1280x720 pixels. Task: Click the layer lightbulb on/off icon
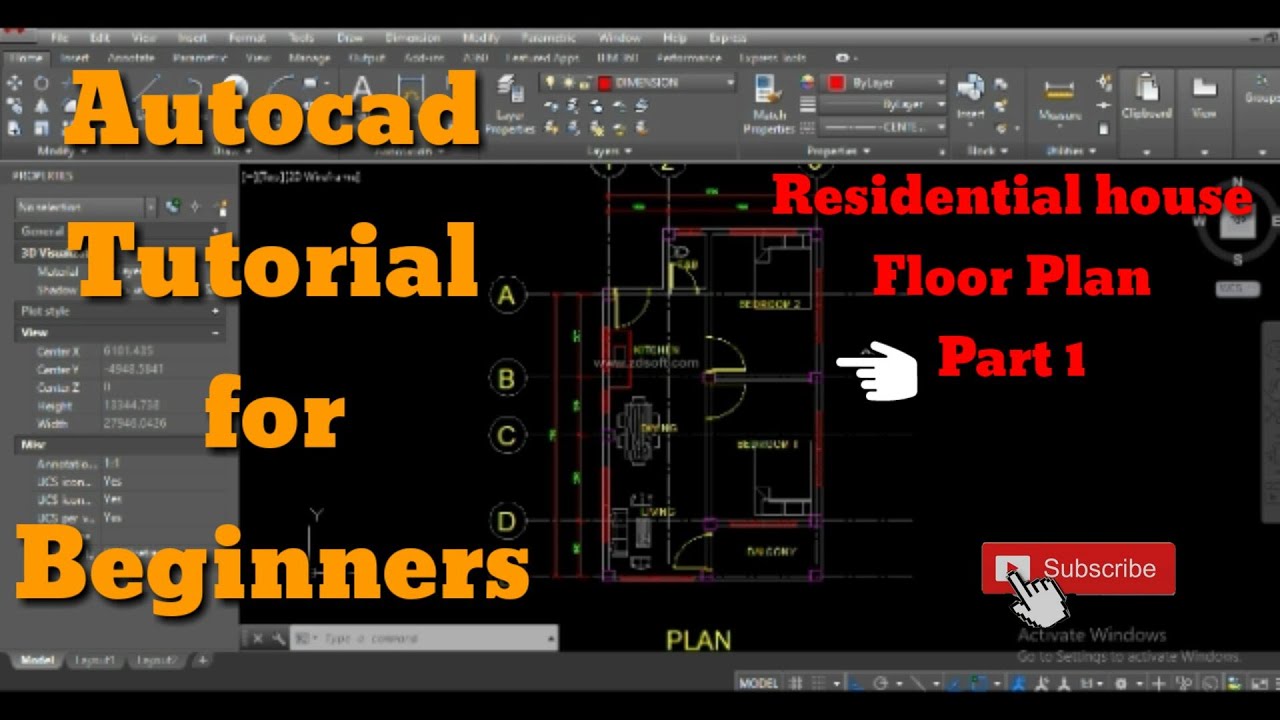tap(548, 83)
